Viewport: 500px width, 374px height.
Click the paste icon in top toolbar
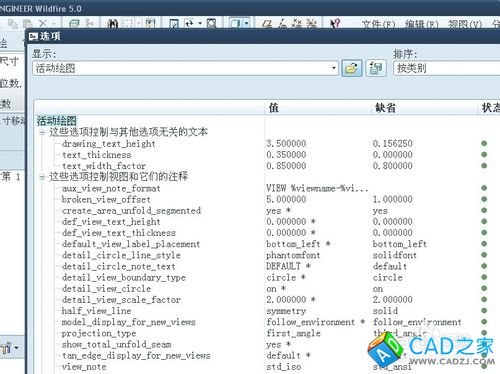(x=27, y=23)
